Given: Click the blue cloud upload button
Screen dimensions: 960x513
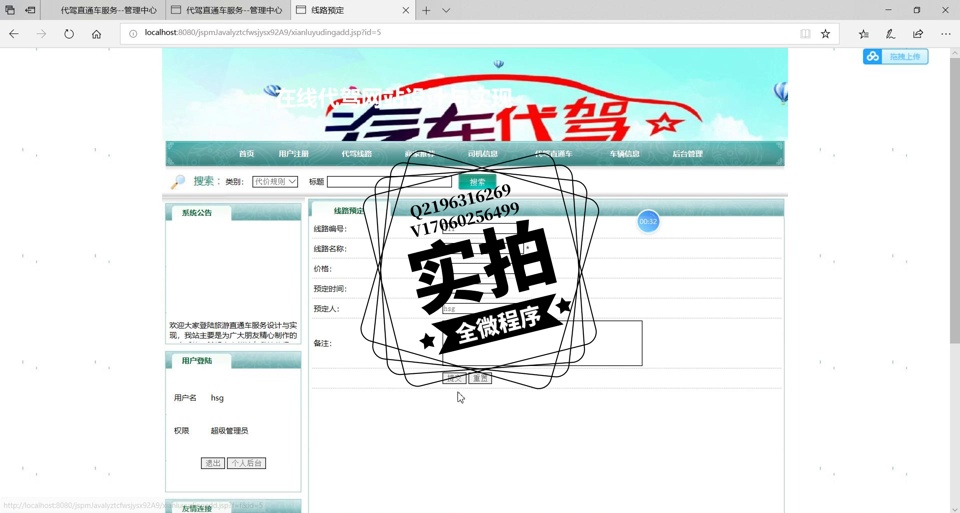Looking at the screenshot, I should [895, 57].
